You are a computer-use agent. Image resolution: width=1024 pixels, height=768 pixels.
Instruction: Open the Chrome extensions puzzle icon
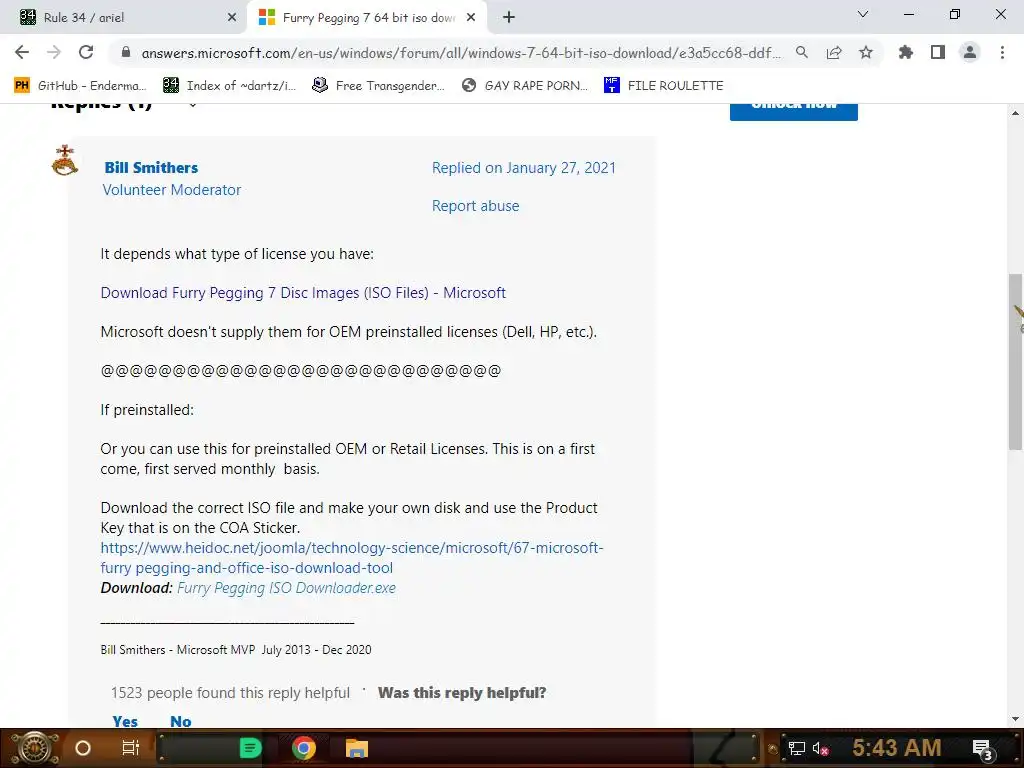(906, 52)
